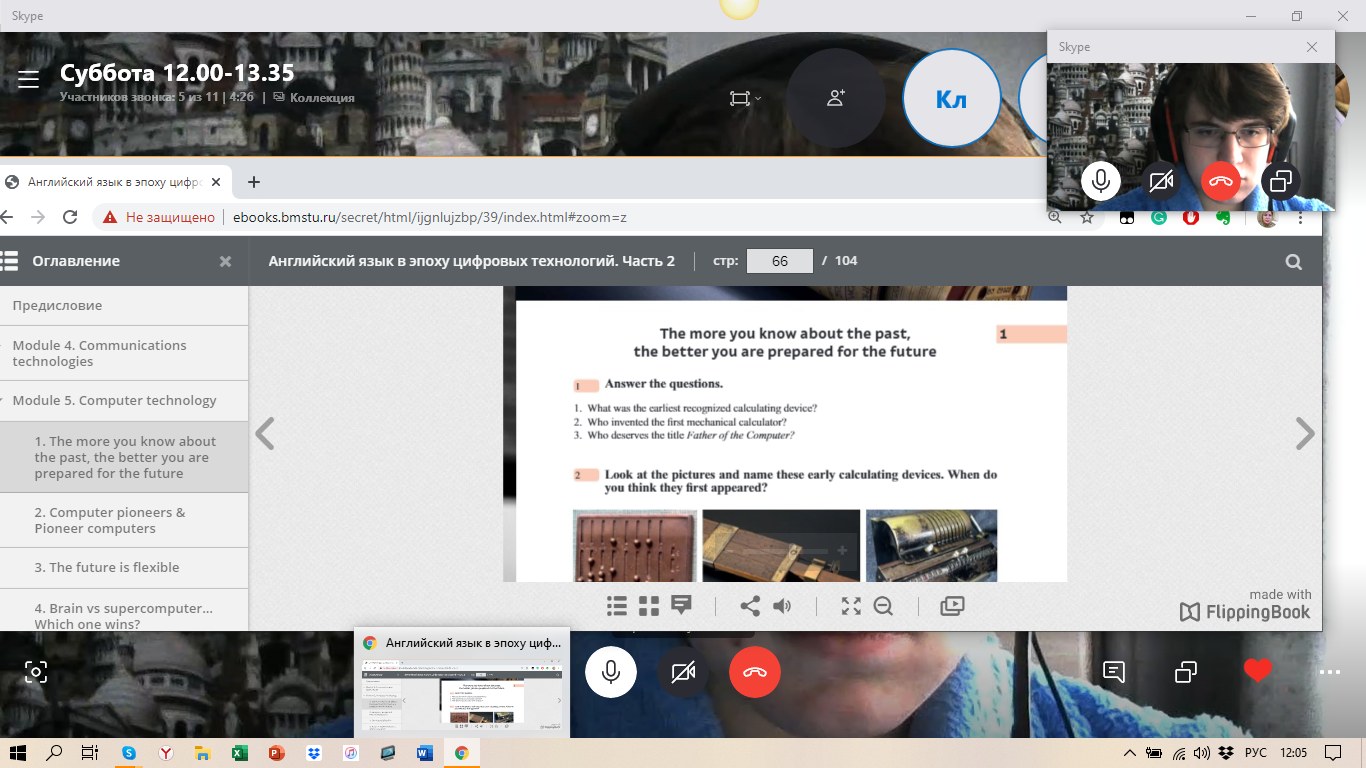Go to the next page arrow

(1304, 434)
